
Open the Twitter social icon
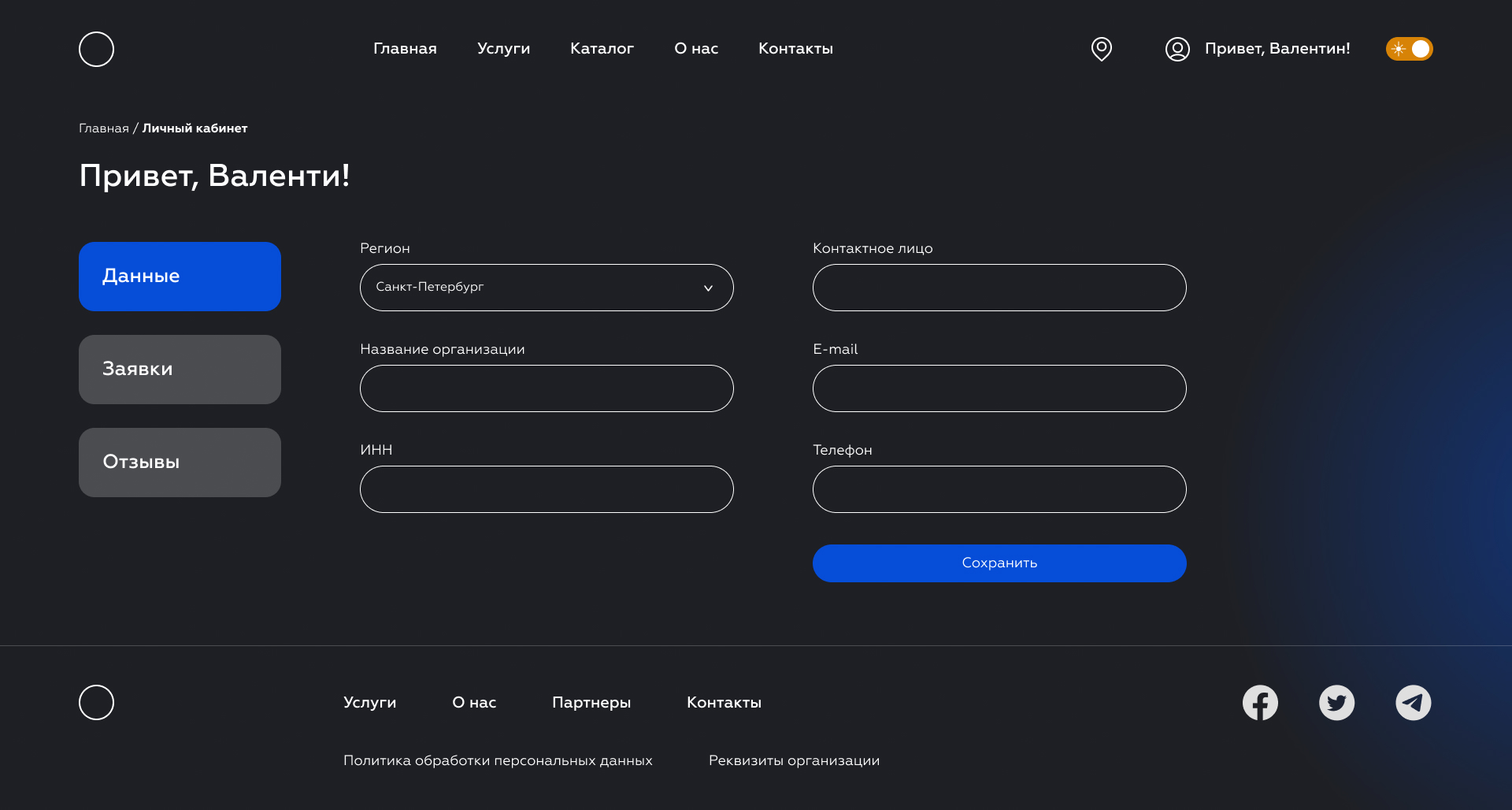point(1336,703)
